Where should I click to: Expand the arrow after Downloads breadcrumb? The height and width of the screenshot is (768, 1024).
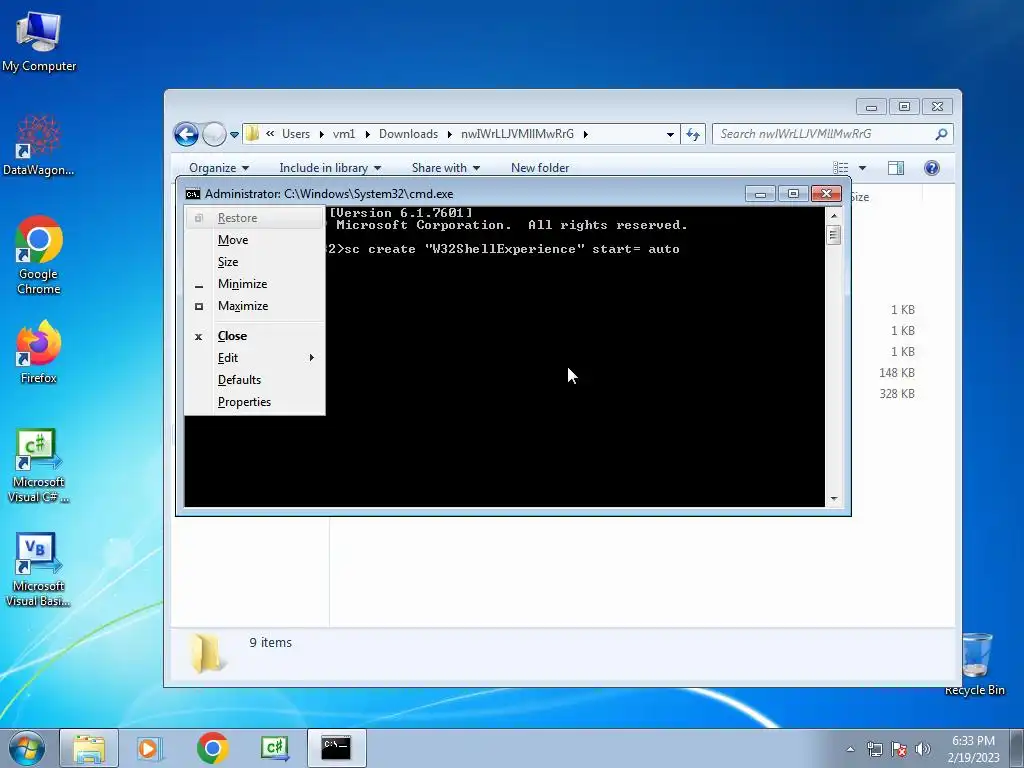pos(449,135)
